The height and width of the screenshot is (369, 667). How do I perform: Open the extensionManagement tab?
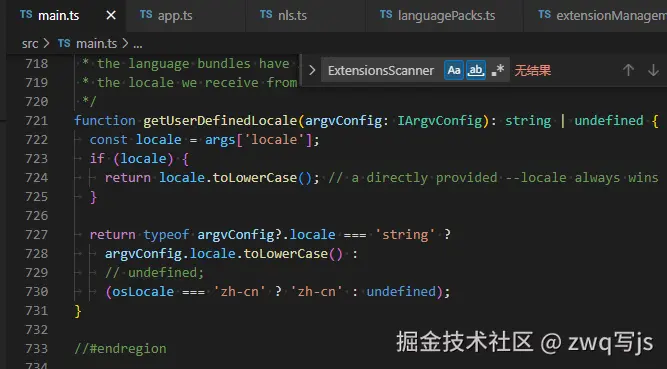(x=596, y=16)
